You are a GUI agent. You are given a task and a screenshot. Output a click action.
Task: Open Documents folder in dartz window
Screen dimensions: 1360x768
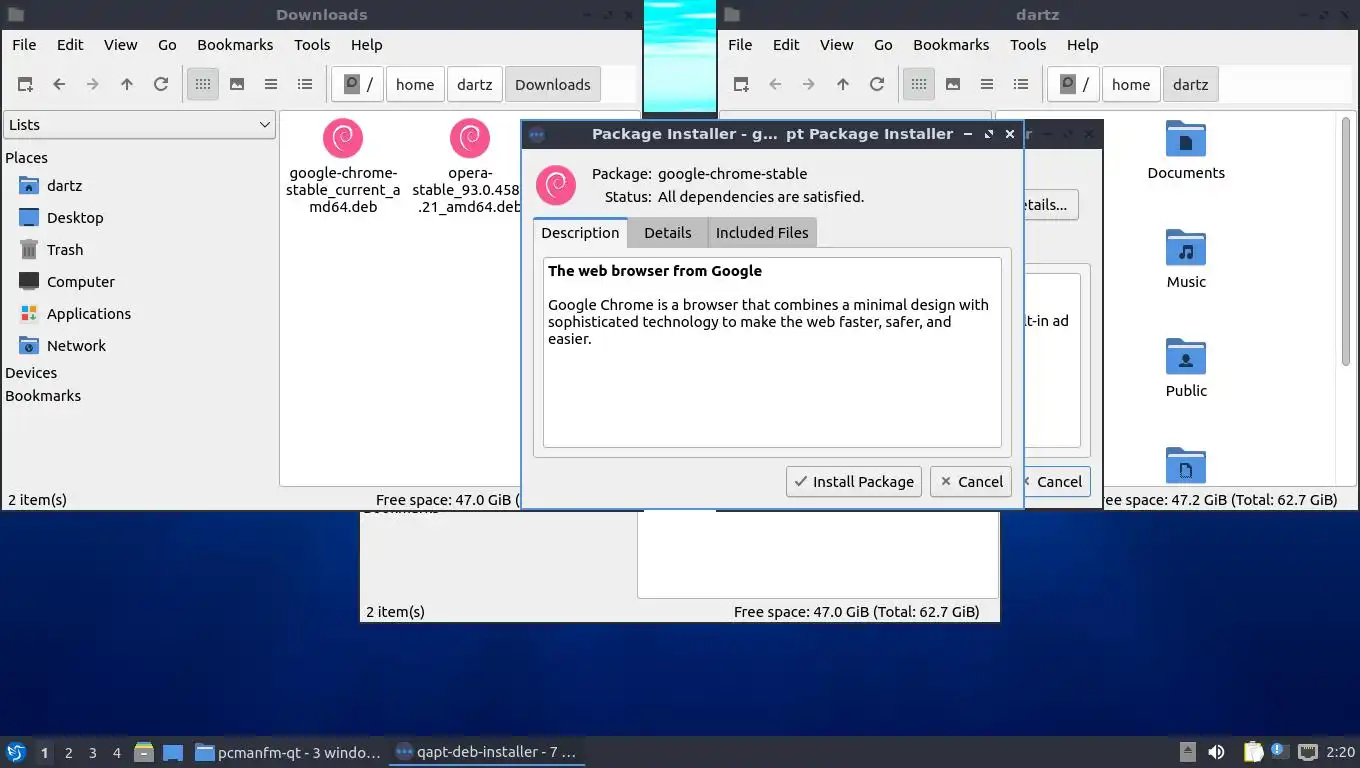pos(1186,151)
